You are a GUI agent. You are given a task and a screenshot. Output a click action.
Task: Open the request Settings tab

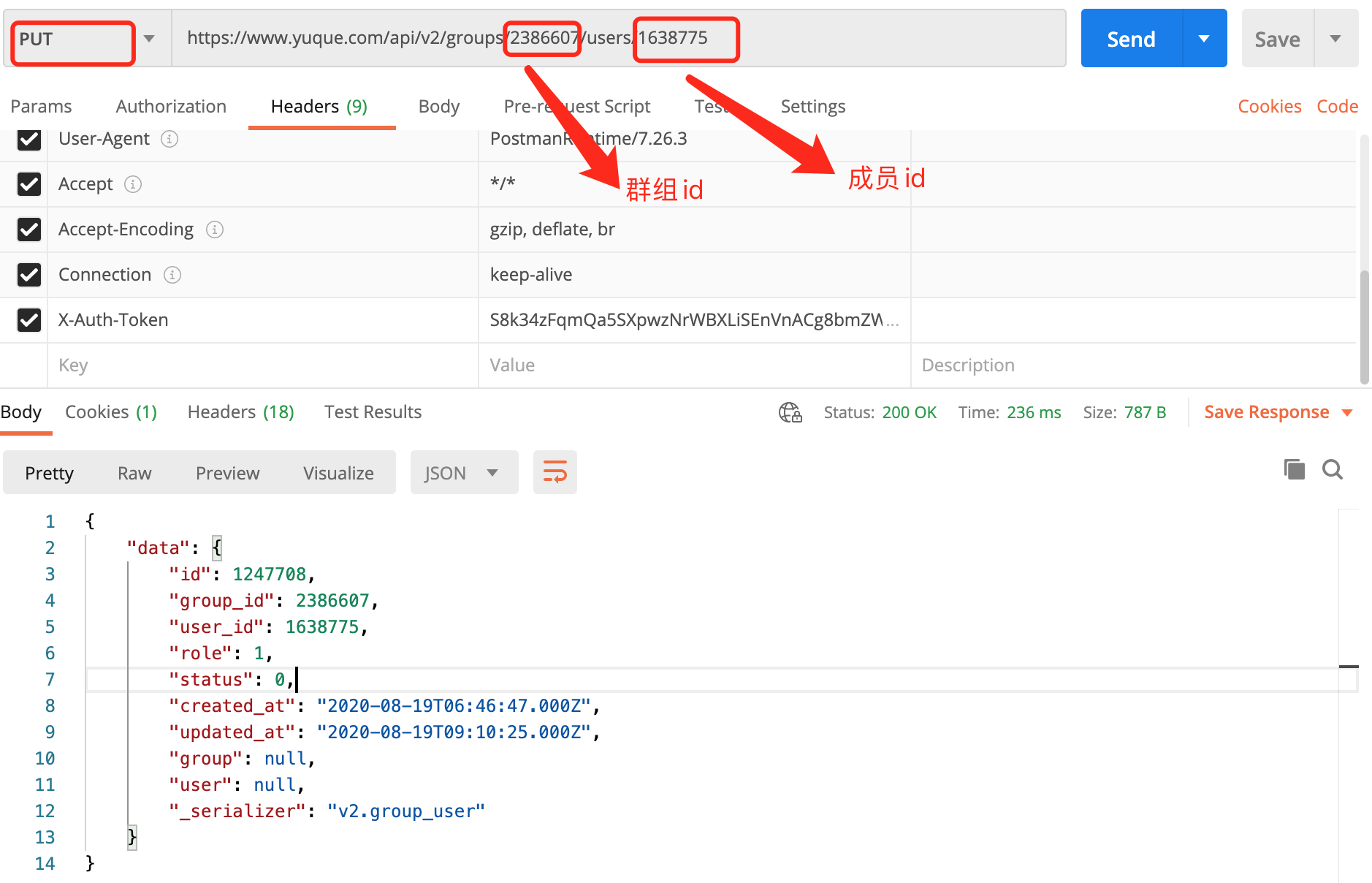click(813, 107)
